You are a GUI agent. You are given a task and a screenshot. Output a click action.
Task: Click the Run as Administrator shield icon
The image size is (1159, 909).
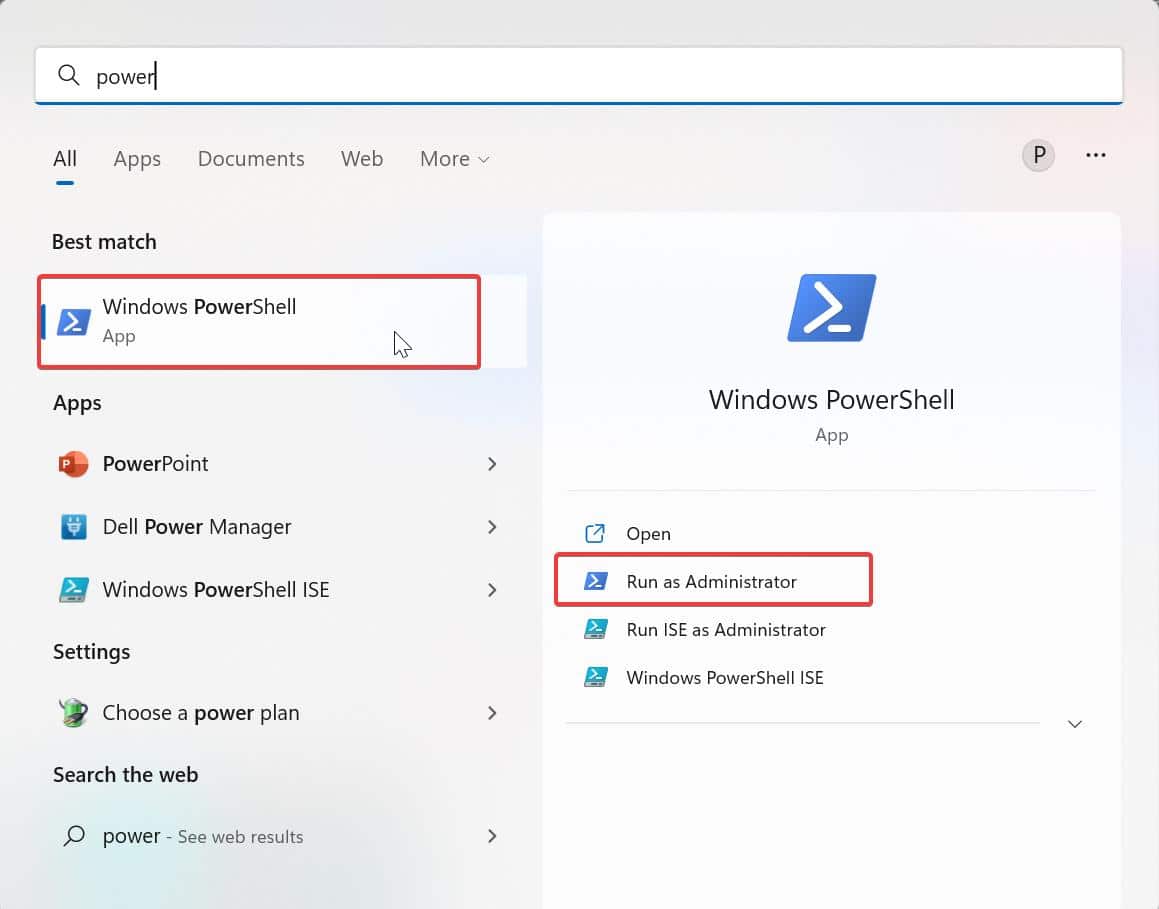595,581
